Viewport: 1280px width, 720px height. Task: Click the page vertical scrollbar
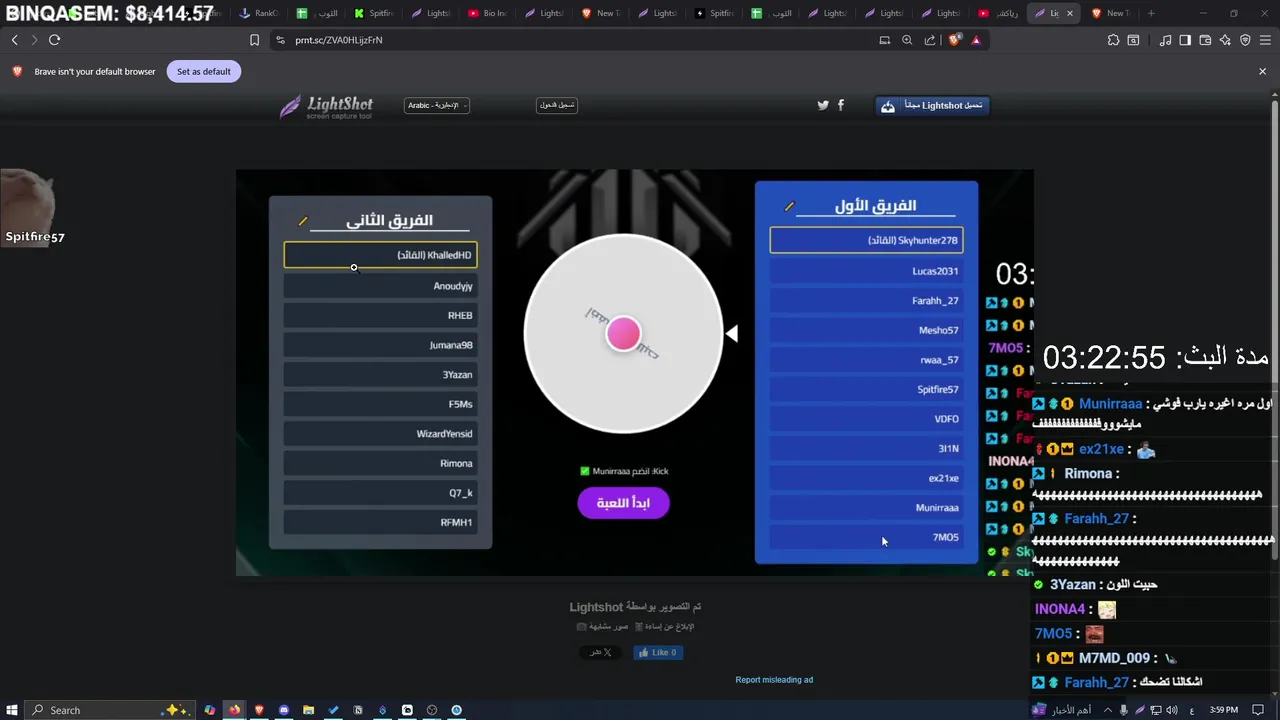click(1274, 330)
